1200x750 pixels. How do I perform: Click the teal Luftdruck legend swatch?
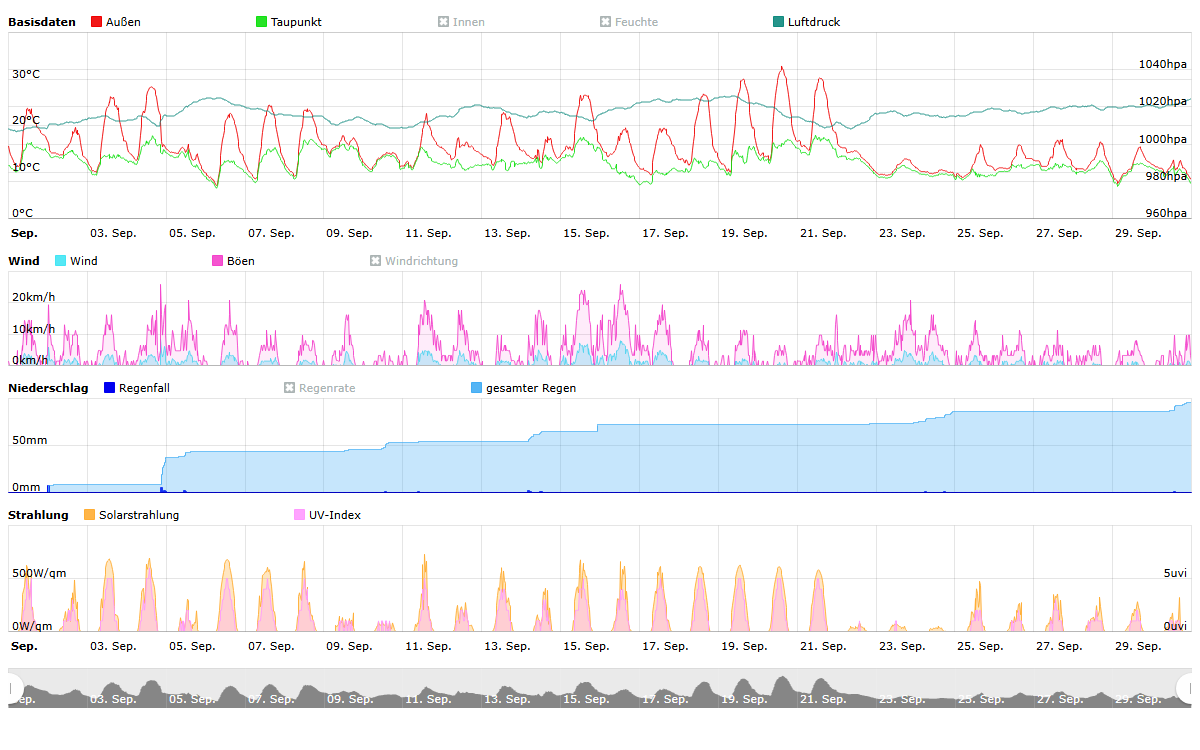(779, 22)
